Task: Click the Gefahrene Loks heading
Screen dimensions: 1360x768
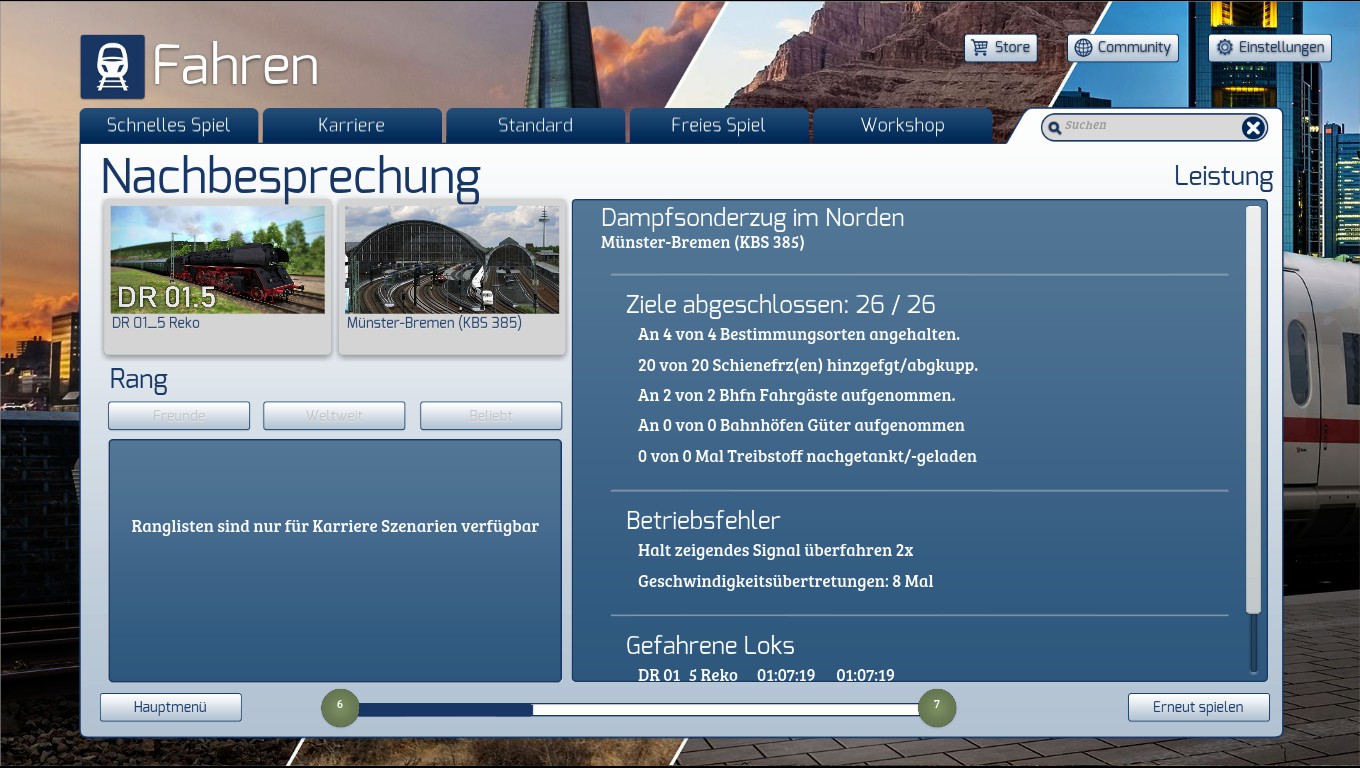Action: 710,645
